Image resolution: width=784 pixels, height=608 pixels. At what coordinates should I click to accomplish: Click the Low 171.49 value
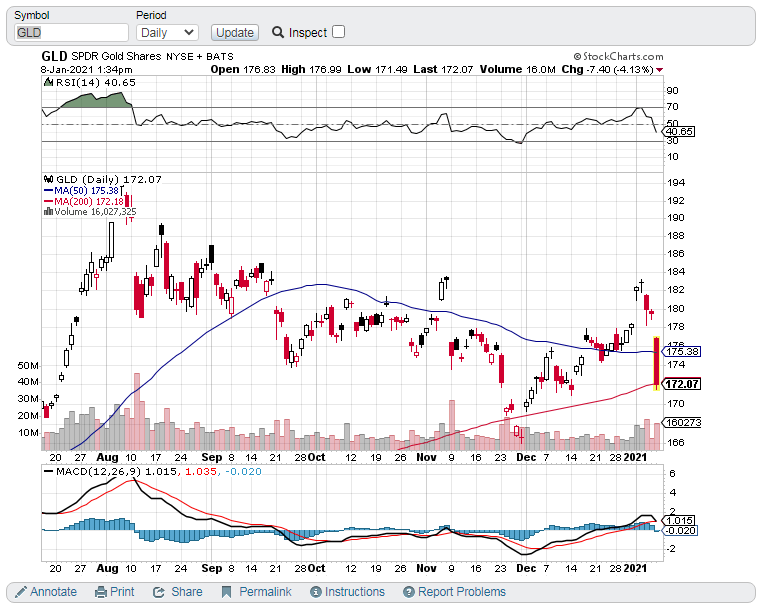coord(377,70)
